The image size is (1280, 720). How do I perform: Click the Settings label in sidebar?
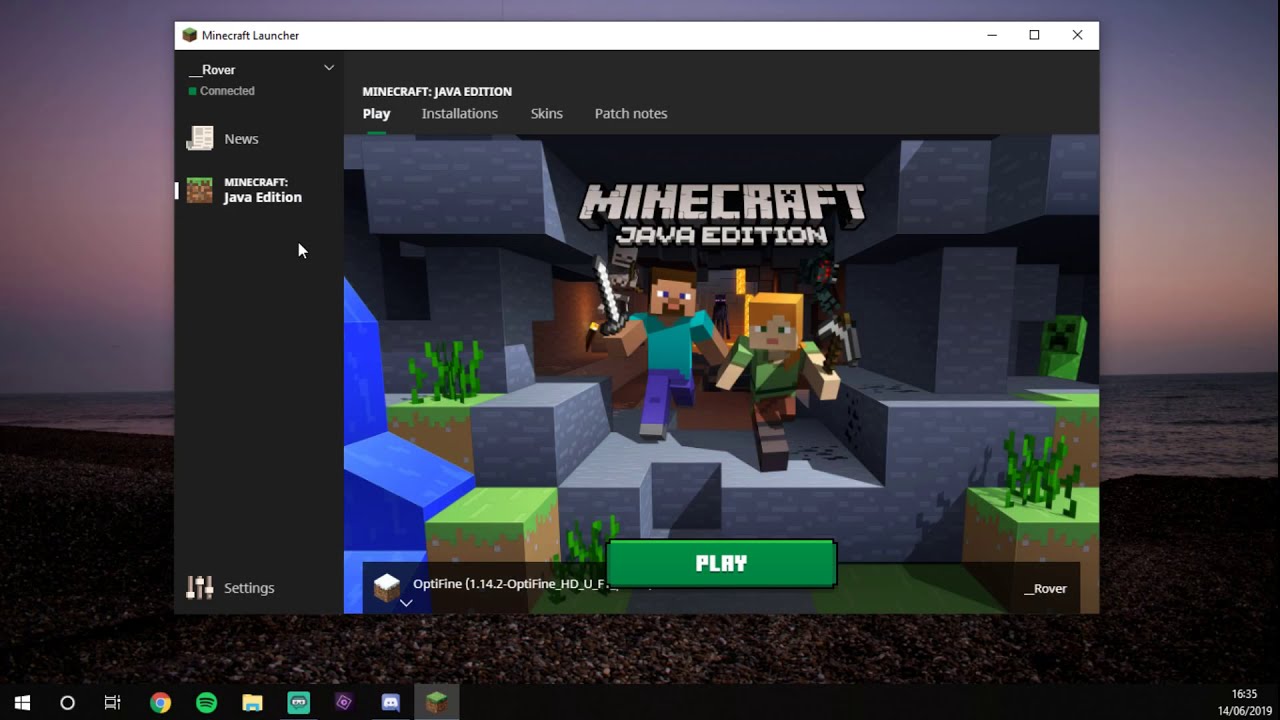[249, 588]
